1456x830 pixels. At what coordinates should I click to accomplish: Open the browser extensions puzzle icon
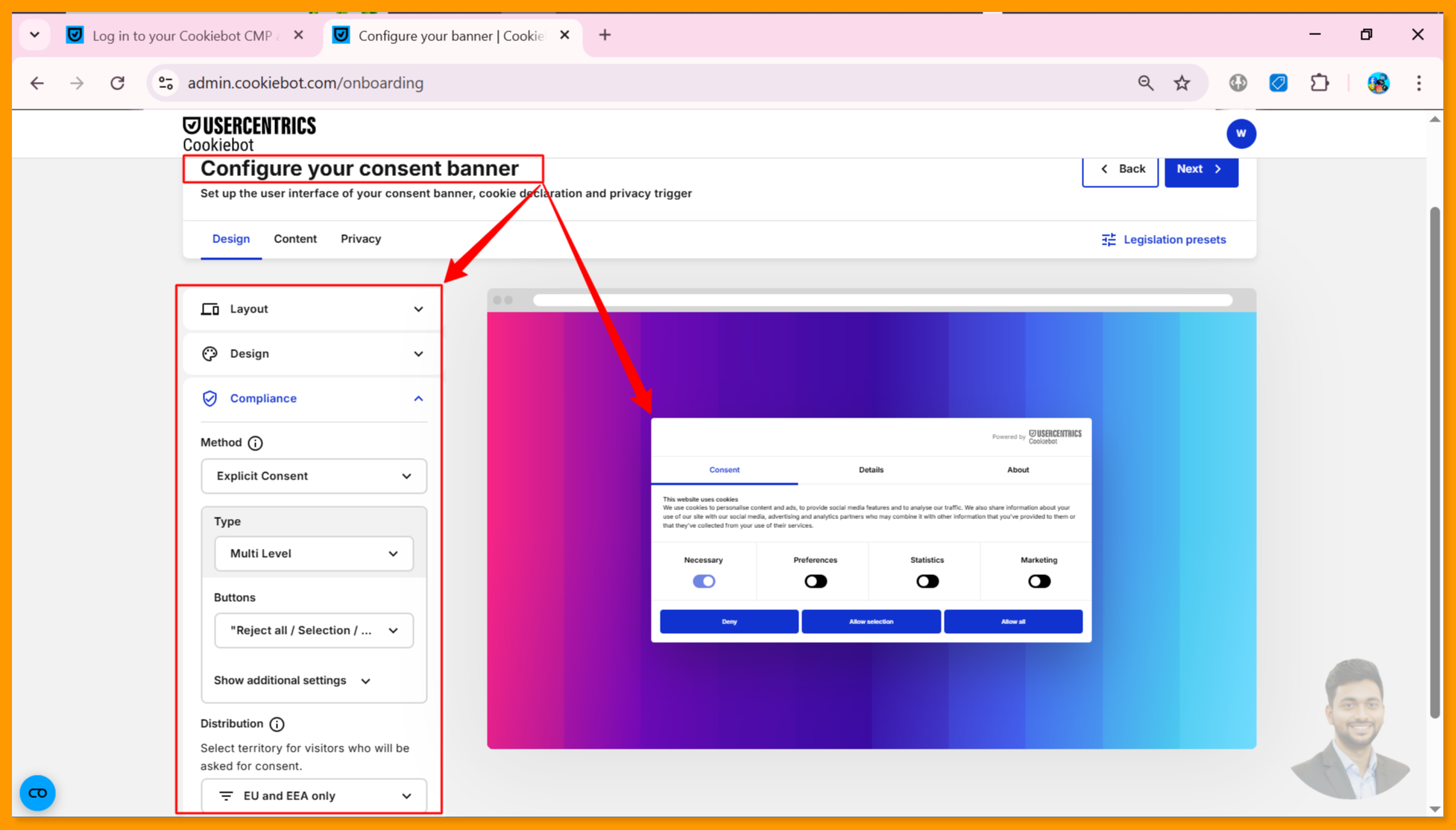1320,83
